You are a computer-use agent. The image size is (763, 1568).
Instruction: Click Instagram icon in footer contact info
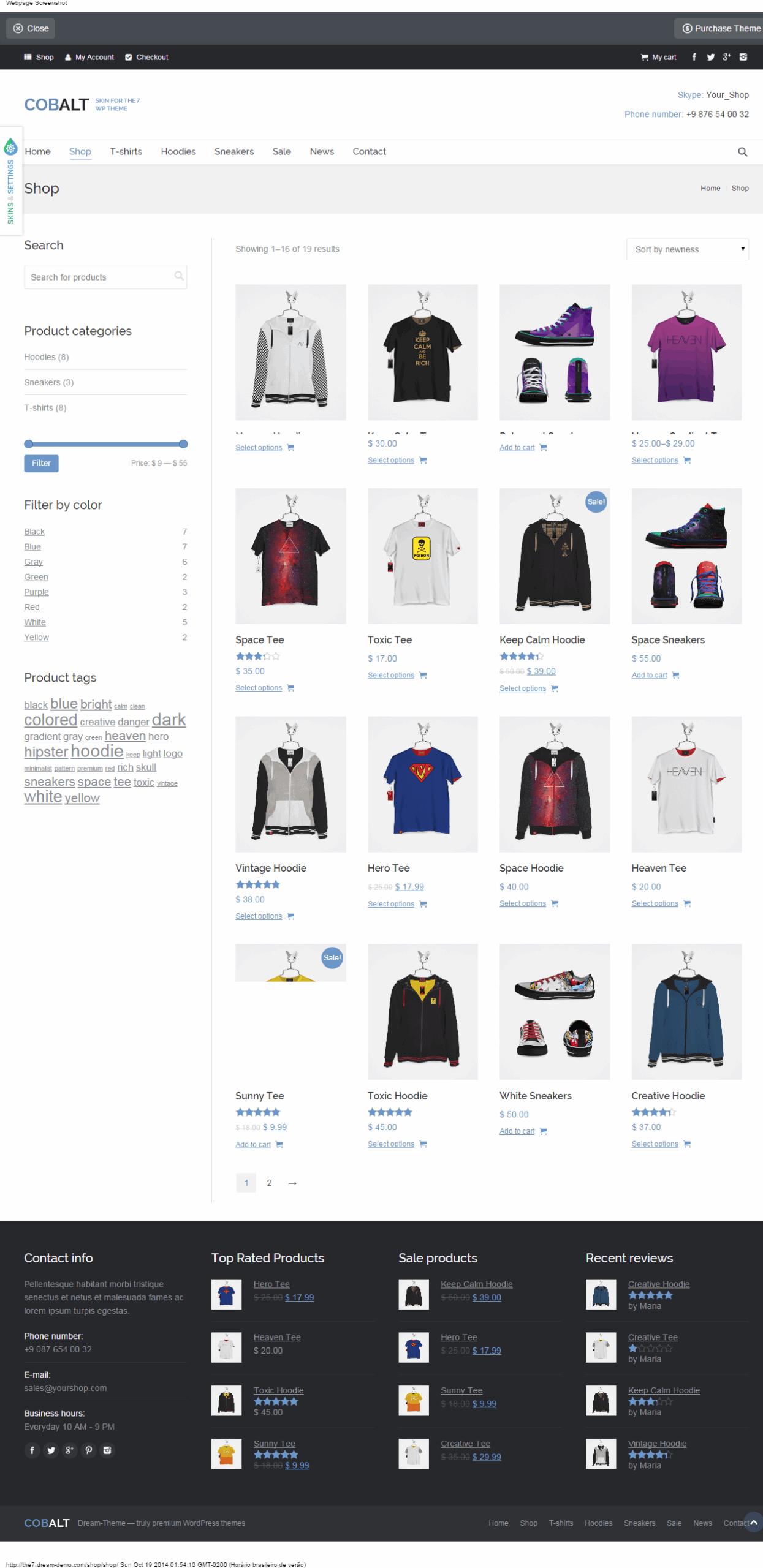click(x=107, y=1450)
